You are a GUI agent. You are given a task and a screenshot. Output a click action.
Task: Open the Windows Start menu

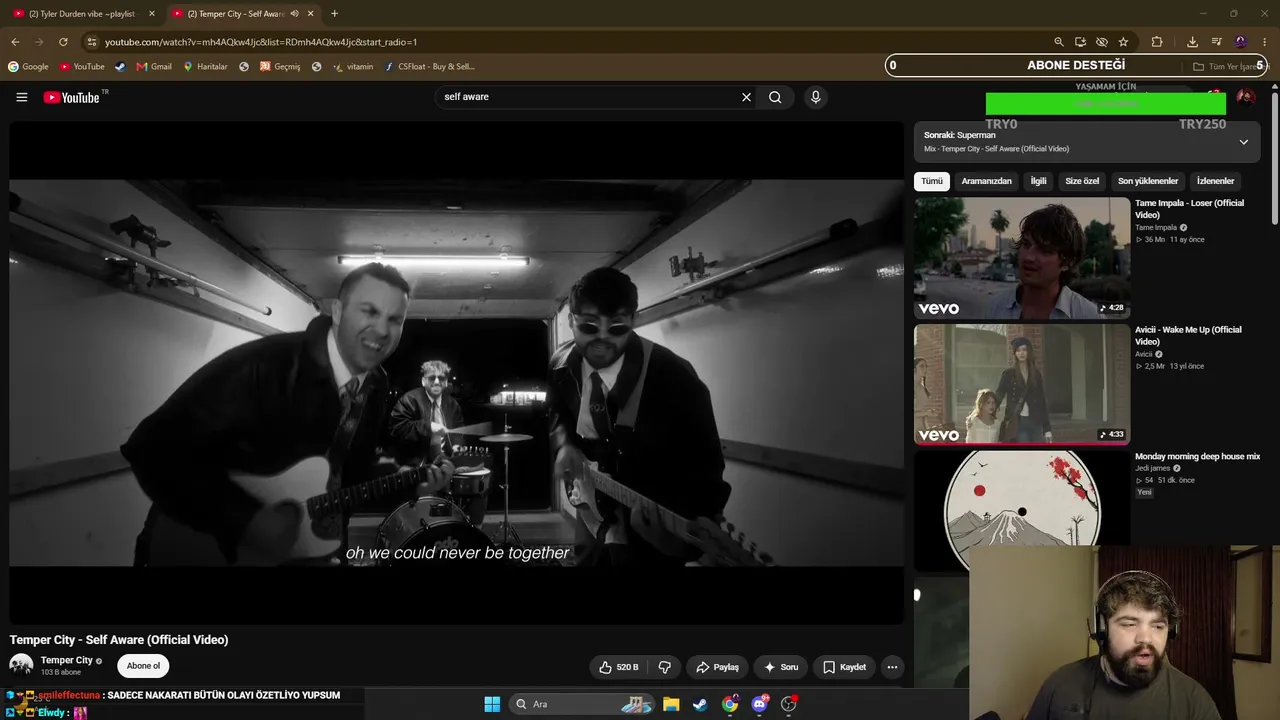pyautogui.click(x=492, y=704)
